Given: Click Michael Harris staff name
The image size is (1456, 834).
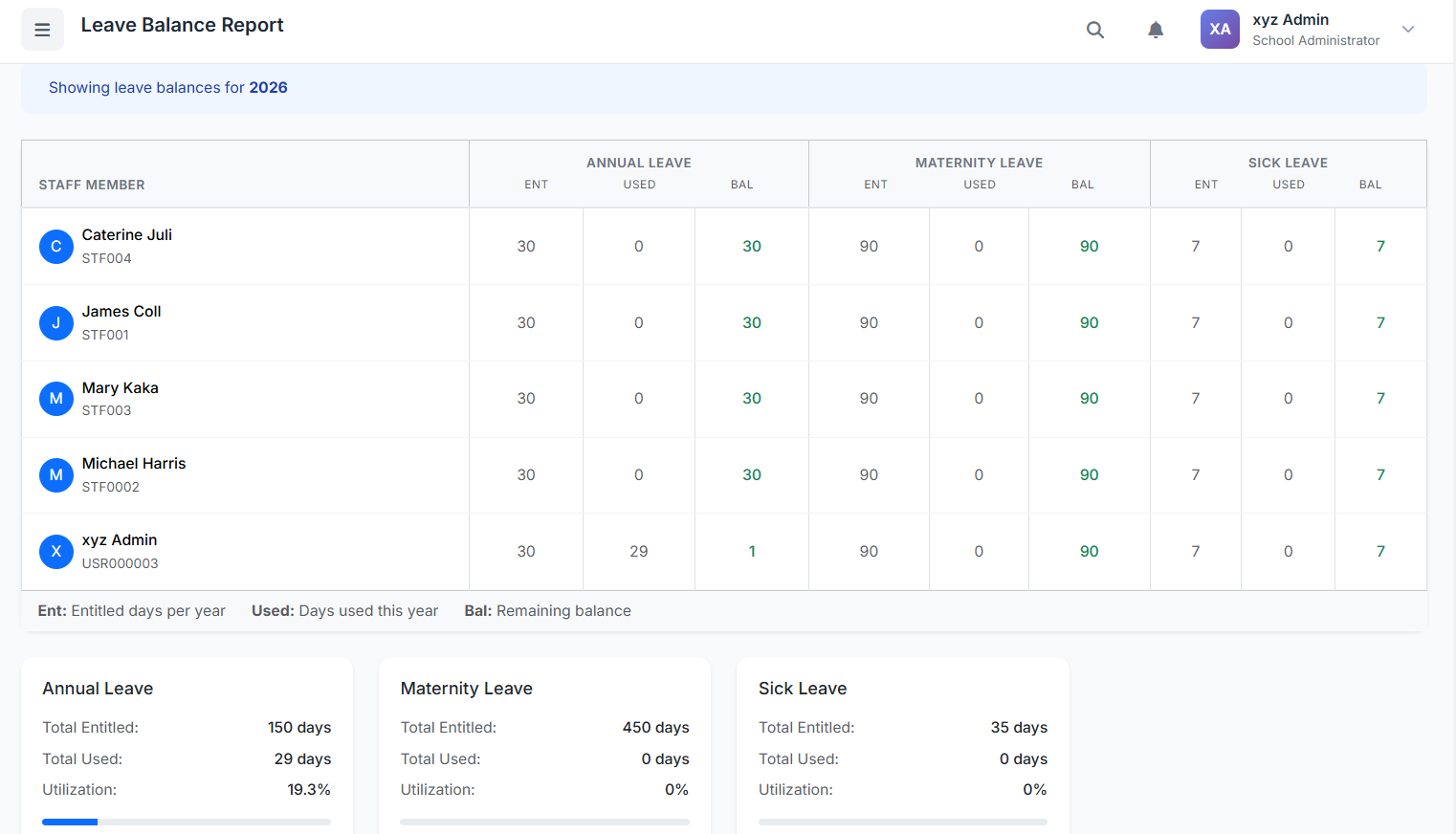Looking at the screenshot, I should point(134,464).
